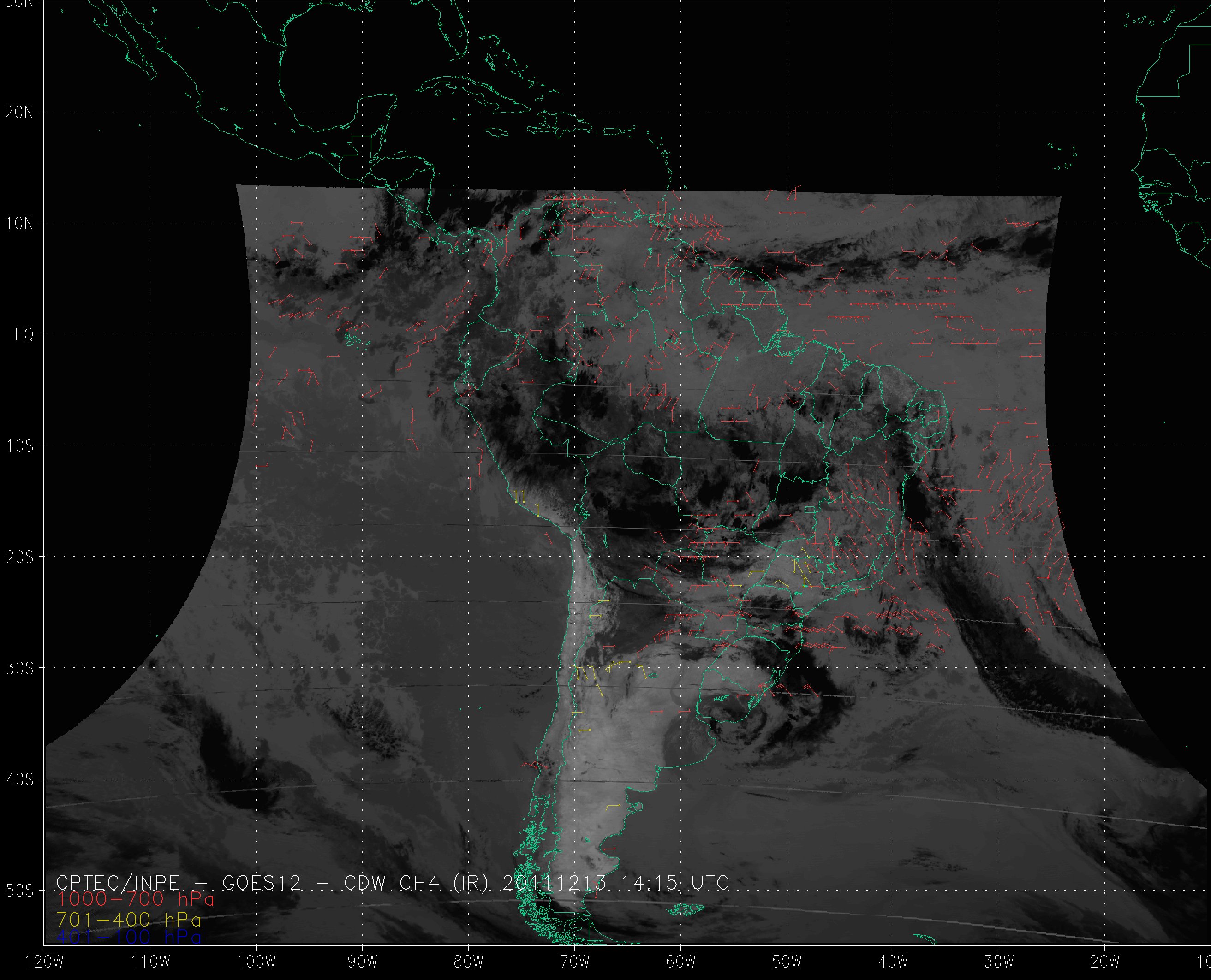Click the red 1000-700 hPa legend label
1211x980 pixels.
(x=136, y=899)
